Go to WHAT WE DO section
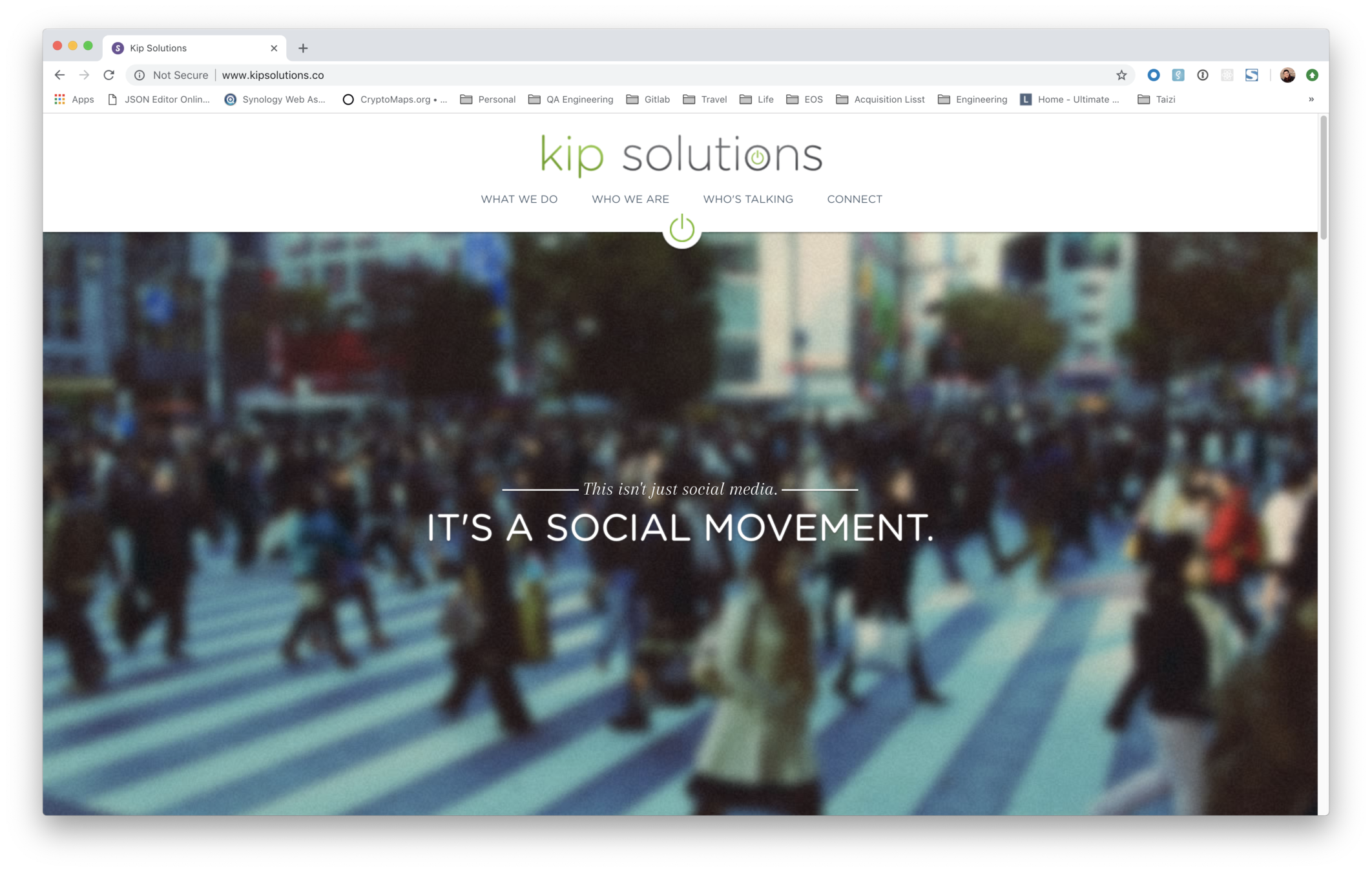This screenshot has height=872, width=1372. 519,199
